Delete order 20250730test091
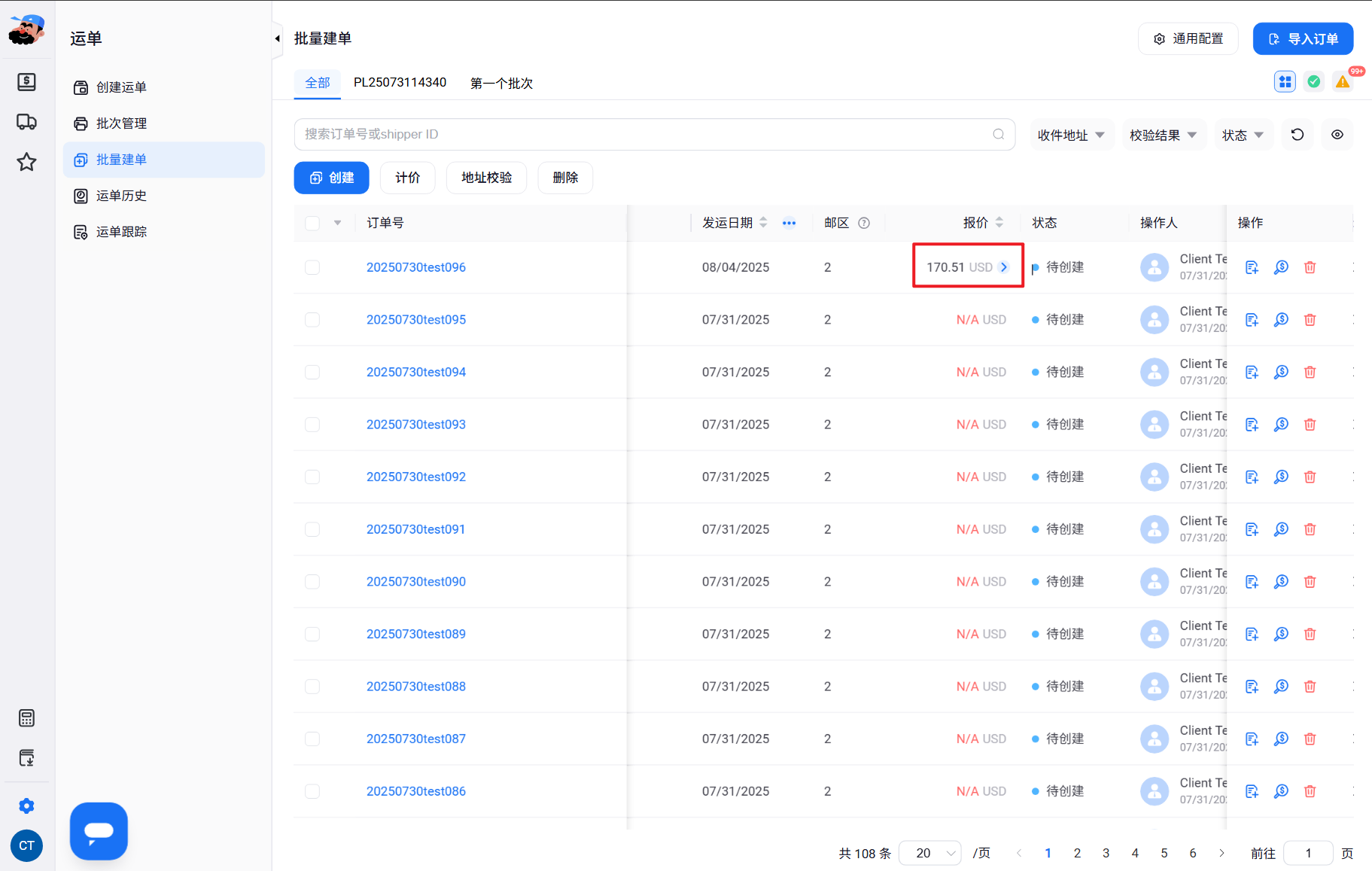 [1310, 529]
